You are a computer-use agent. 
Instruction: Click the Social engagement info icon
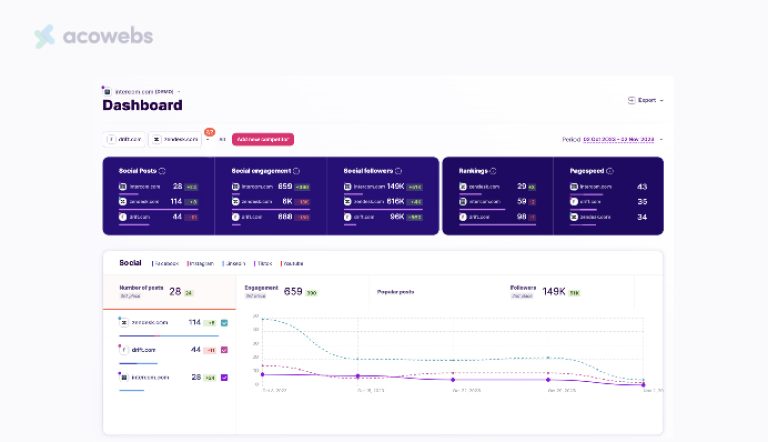(296, 171)
